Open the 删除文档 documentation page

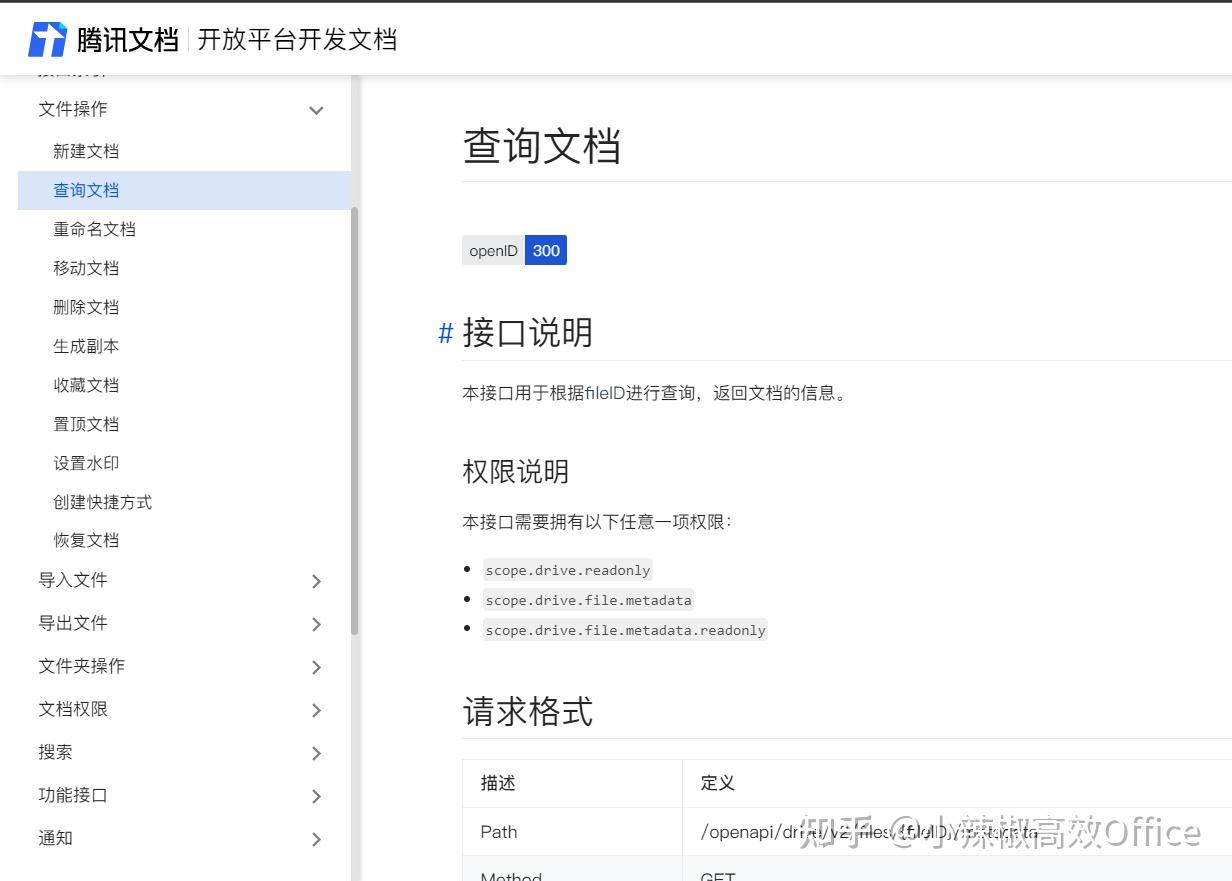click(x=86, y=307)
